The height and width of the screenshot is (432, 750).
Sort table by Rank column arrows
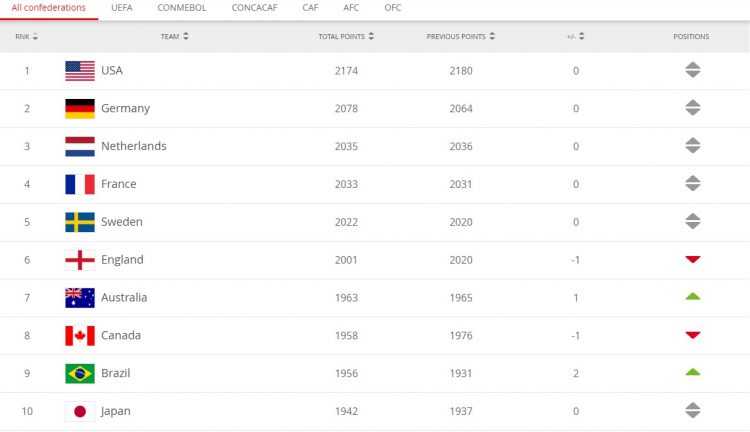pyautogui.click(x=36, y=37)
